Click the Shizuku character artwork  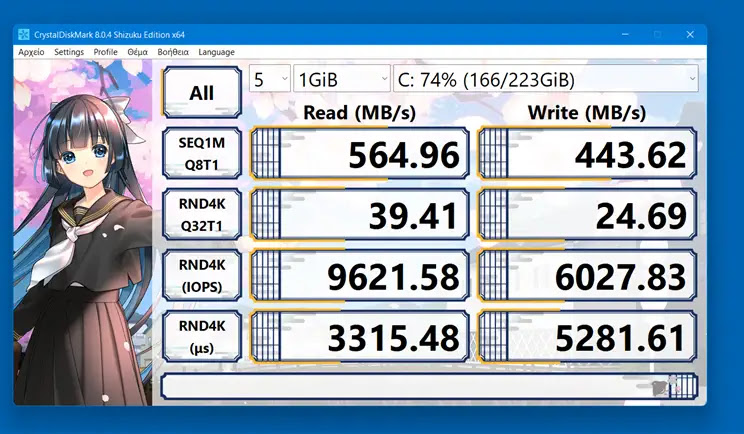83,232
